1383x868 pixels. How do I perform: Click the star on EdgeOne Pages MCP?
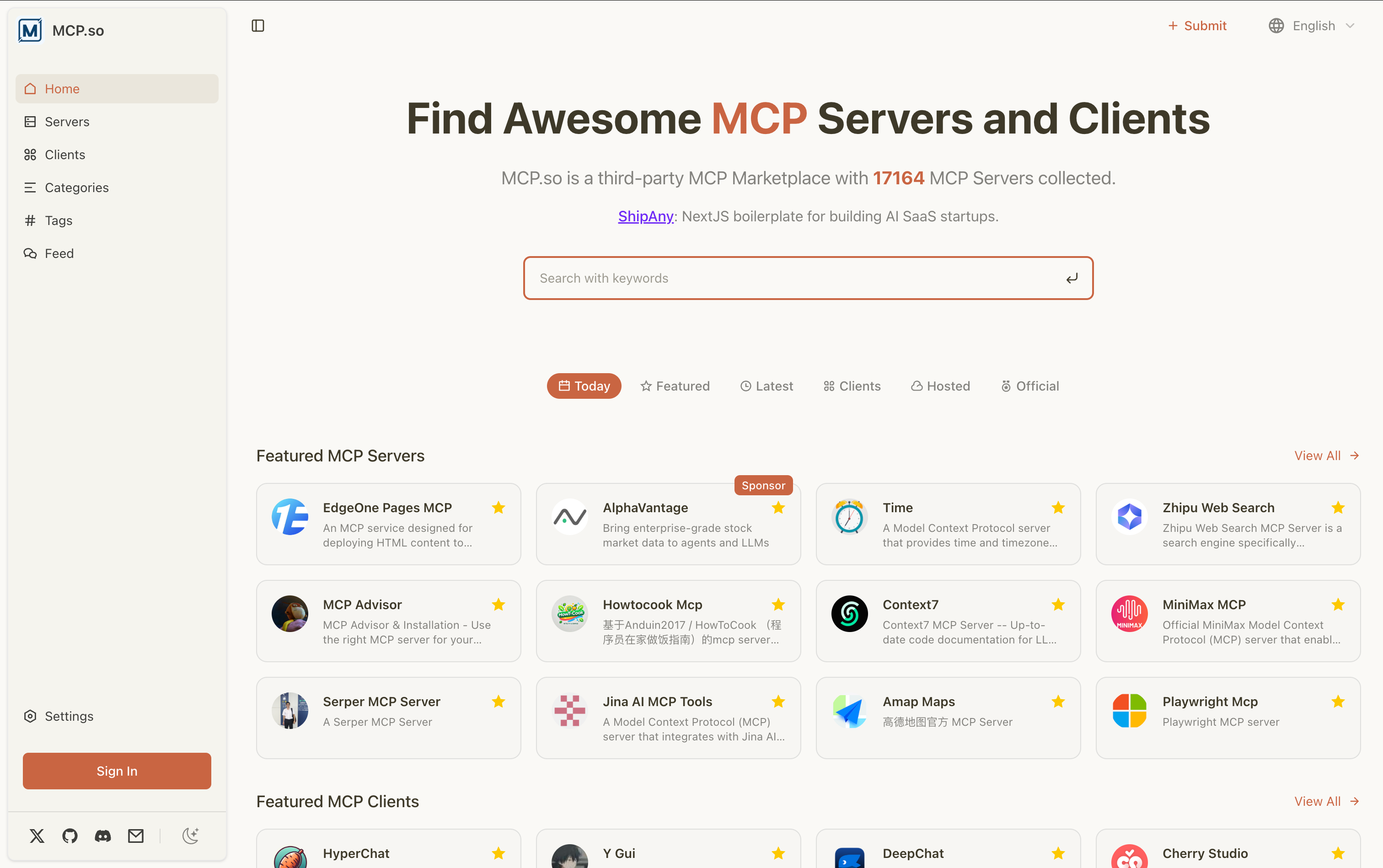pyautogui.click(x=499, y=508)
